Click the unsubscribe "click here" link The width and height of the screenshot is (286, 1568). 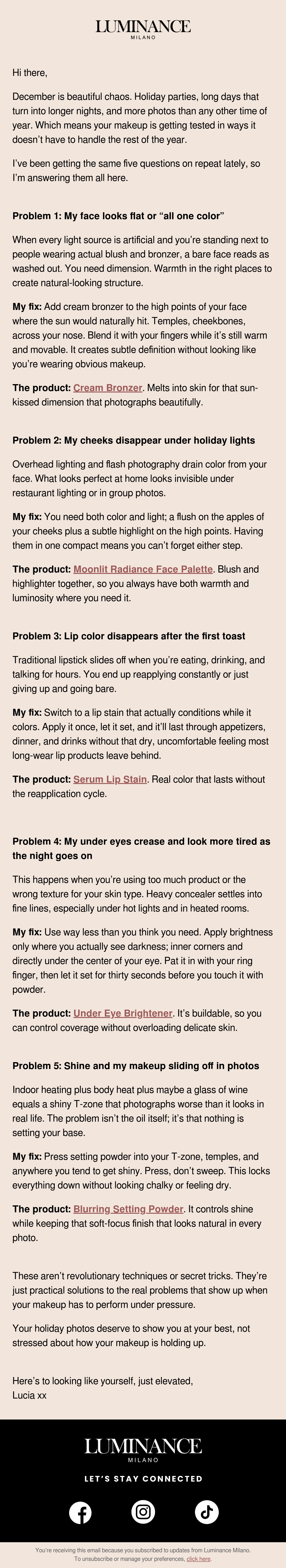pos(199,1559)
